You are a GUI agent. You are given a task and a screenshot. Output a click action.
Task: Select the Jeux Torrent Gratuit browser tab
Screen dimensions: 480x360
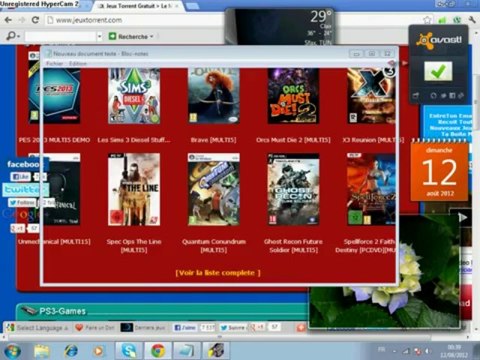(137, 6)
